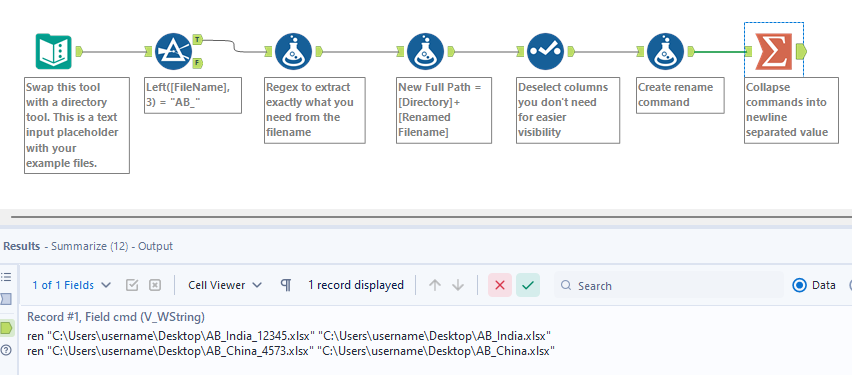Click the ren AB_China_4573.xlsx command line

pyautogui.click(x=291, y=351)
